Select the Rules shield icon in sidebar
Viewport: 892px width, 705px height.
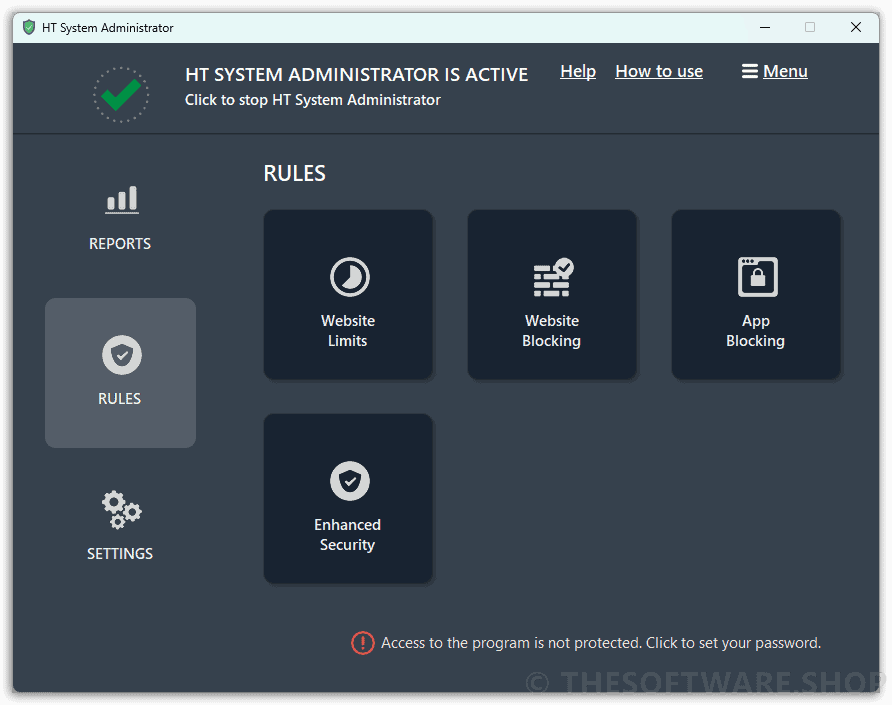tap(122, 355)
